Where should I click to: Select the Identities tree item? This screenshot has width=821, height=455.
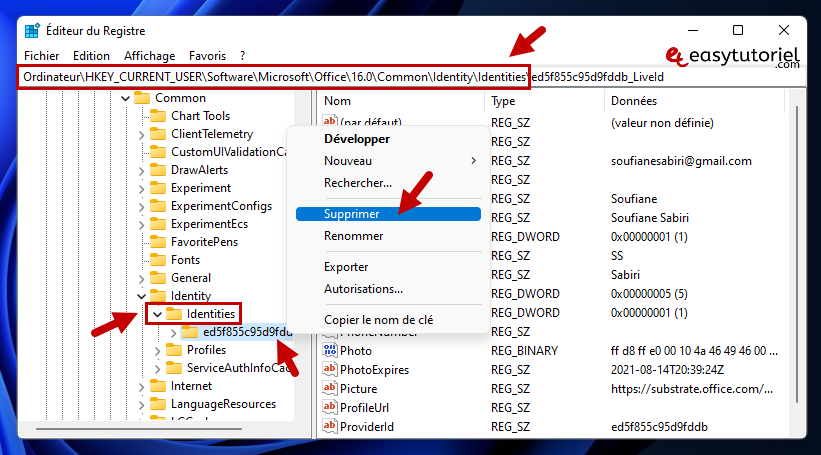pyautogui.click(x=210, y=314)
